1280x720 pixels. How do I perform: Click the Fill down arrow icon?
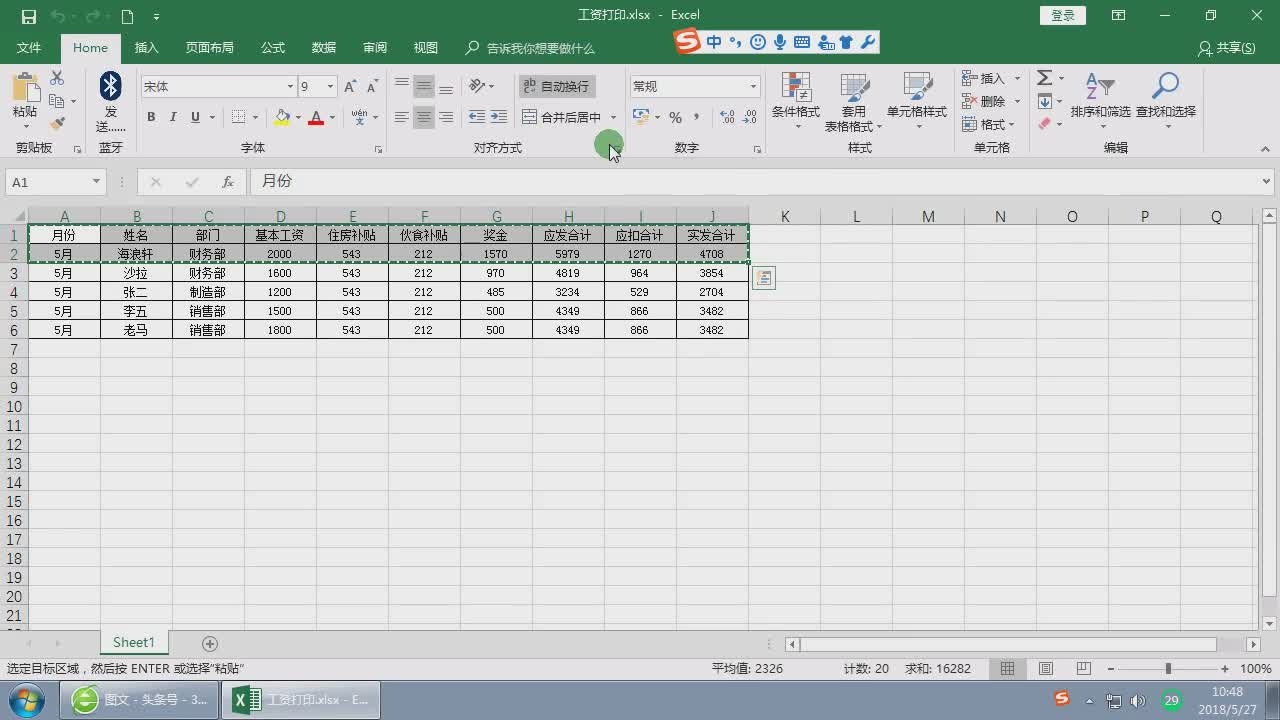click(1044, 101)
